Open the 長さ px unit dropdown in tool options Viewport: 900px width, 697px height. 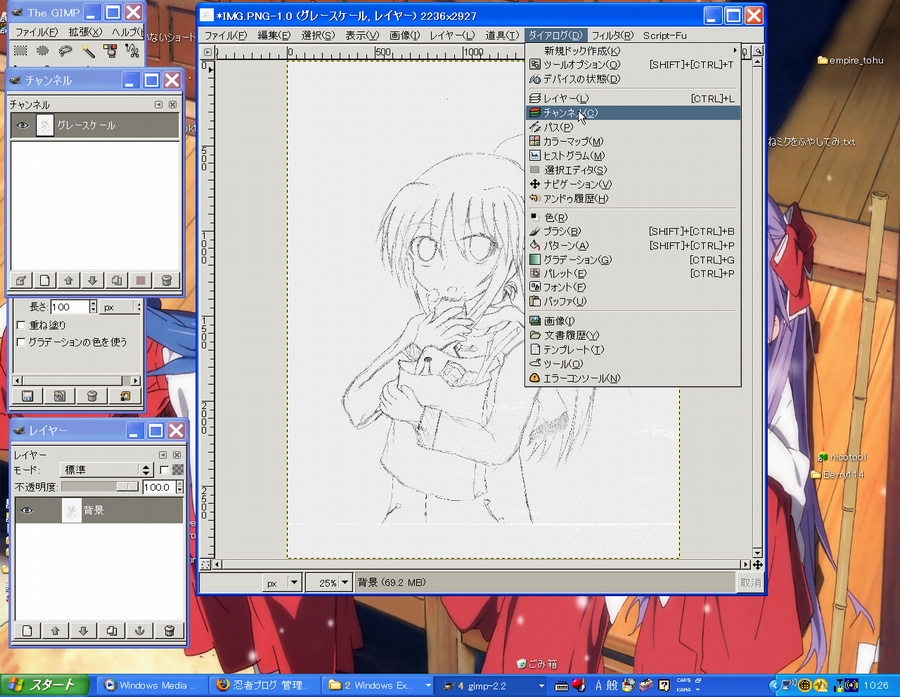[121, 307]
